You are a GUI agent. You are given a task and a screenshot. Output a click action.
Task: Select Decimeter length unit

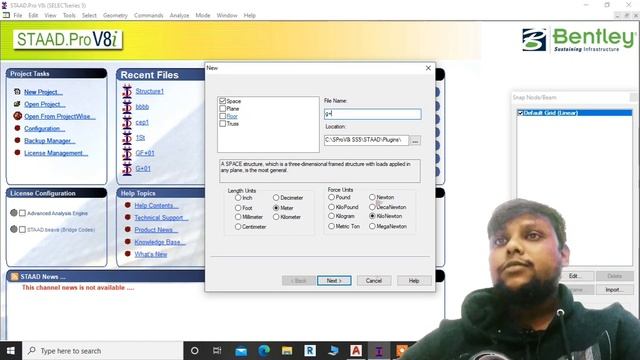point(276,198)
